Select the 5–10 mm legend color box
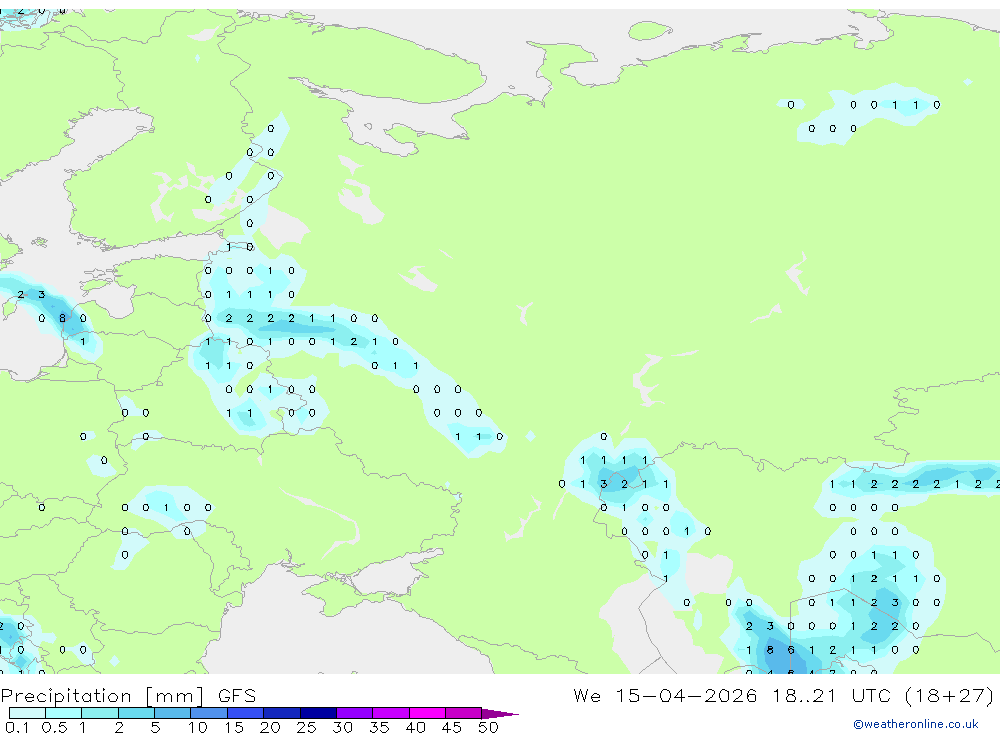Viewport: 1000px width, 733px height. tap(173, 713)
